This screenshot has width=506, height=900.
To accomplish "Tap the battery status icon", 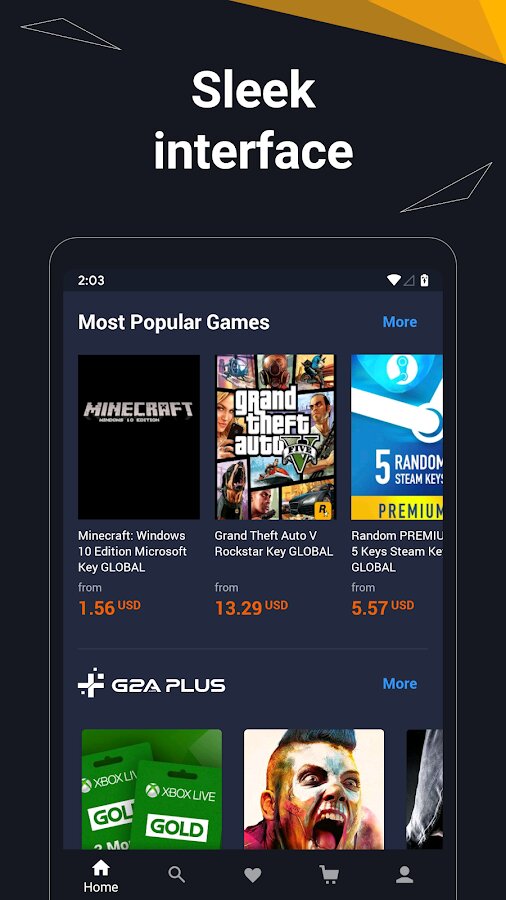I will click(x=424, y=280).
